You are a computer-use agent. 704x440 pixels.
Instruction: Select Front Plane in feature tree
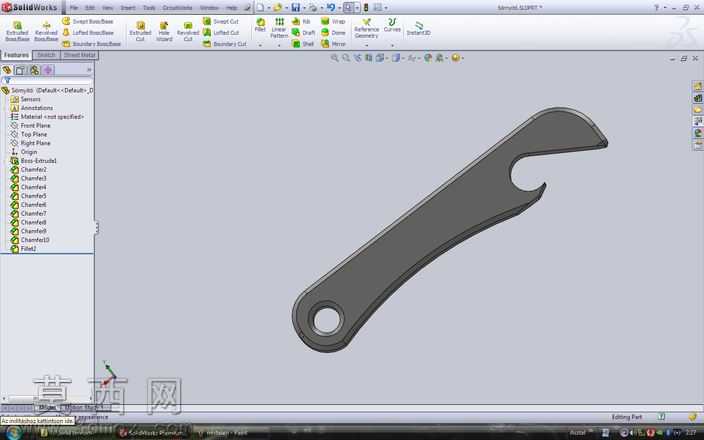(30, 125)
